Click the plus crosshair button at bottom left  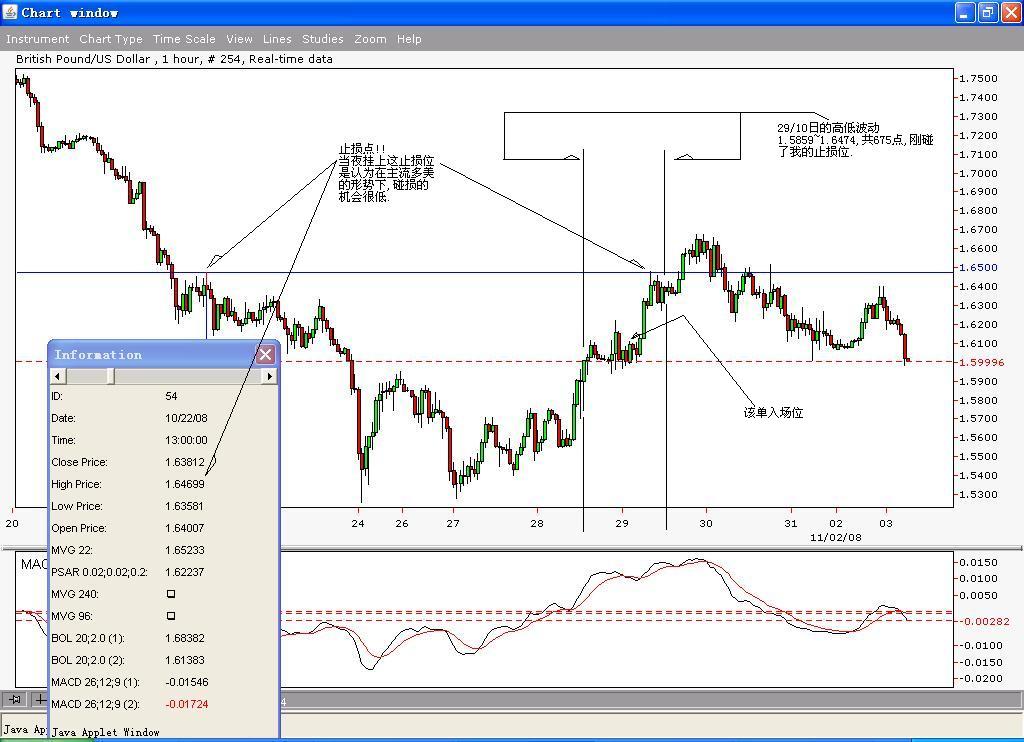(x=40, y=700)
